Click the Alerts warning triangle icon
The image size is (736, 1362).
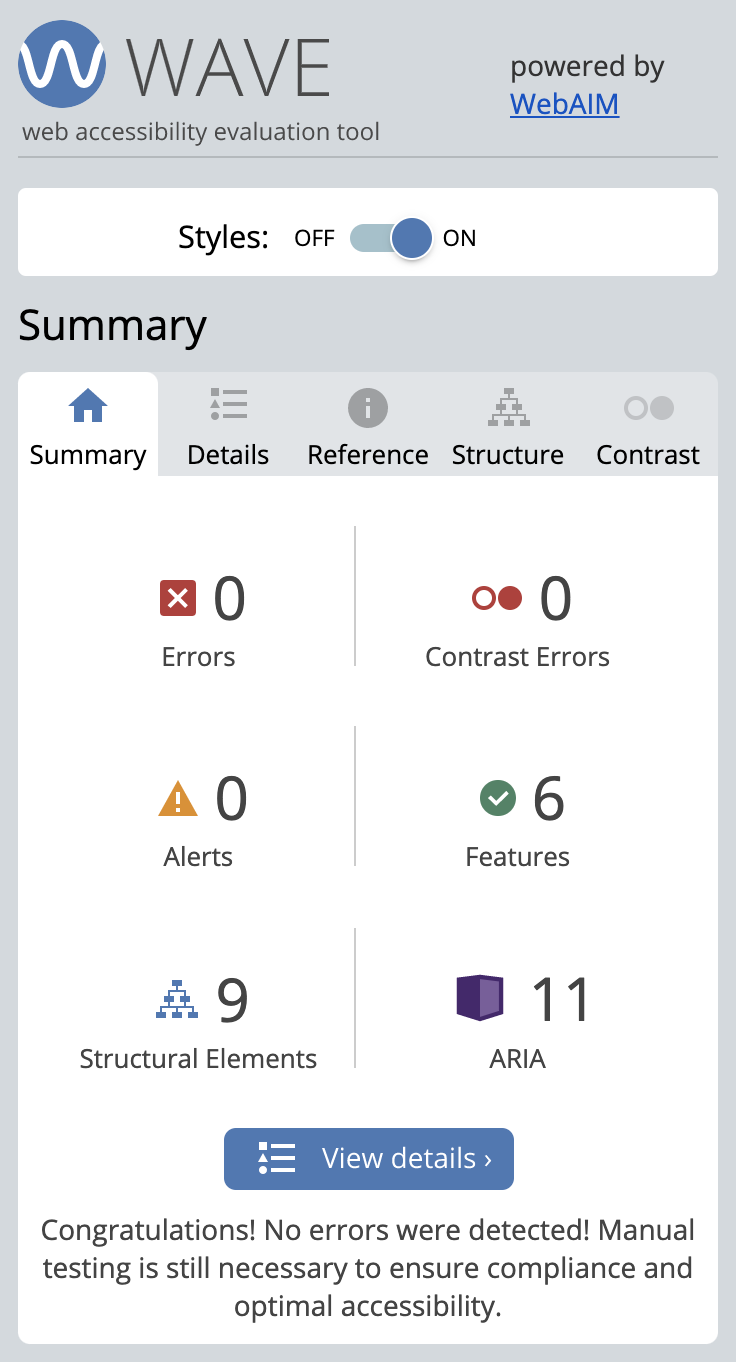pyautogui.click(x=178, y=797)
